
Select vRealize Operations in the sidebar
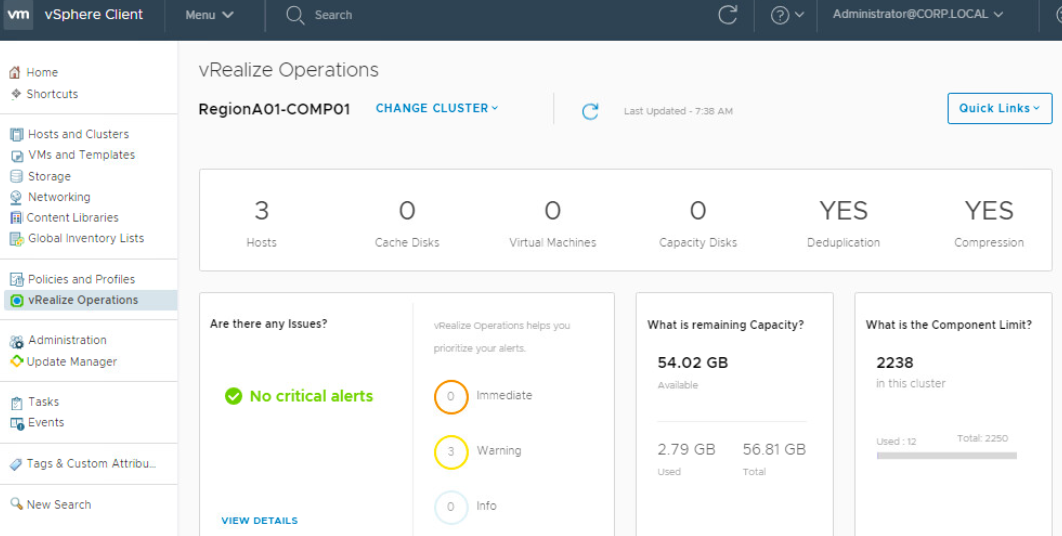pyautogui.click(x=83, y=300)
